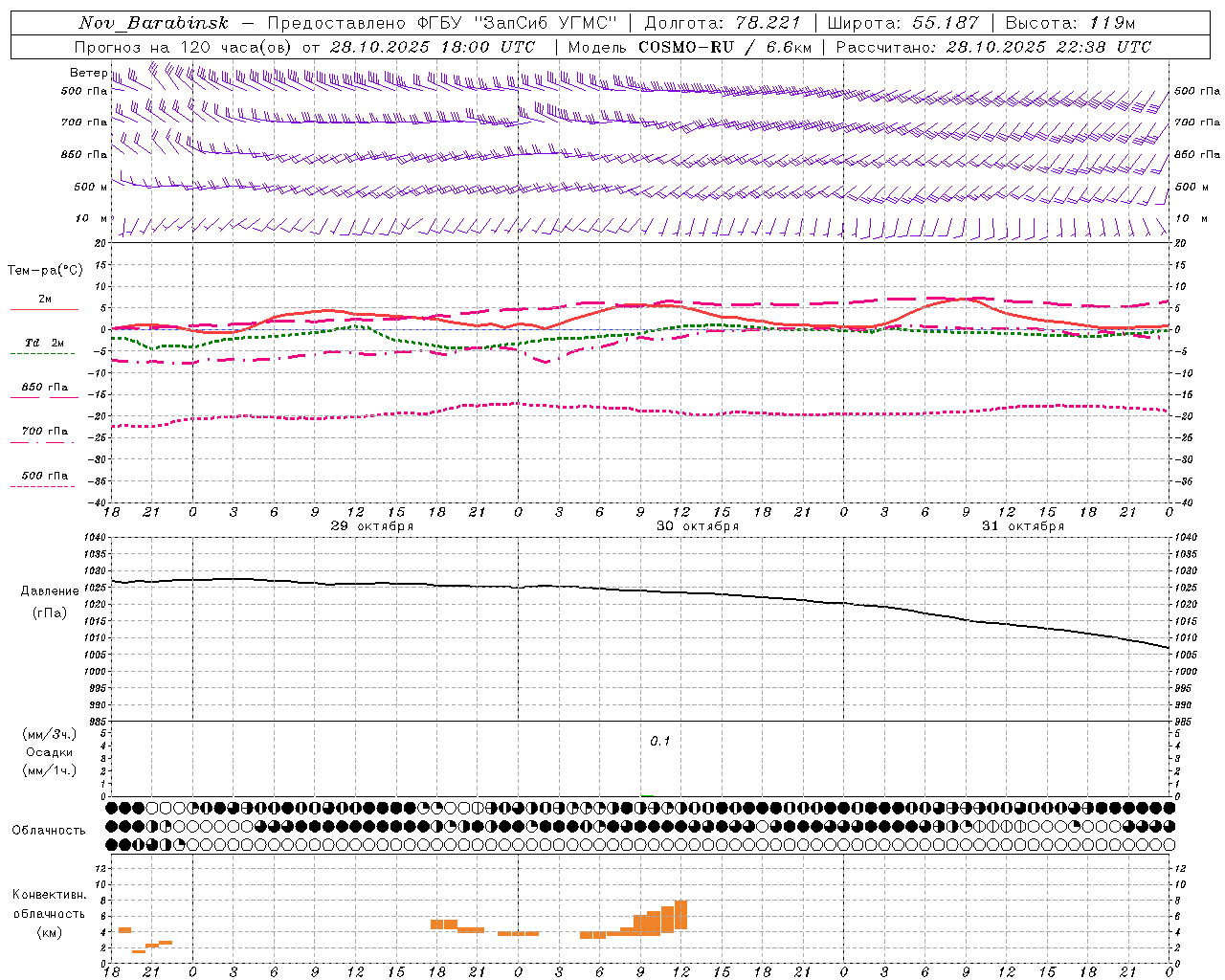Click the Облачность cloud cover label

pyautogui.click(x=49, y=830)
